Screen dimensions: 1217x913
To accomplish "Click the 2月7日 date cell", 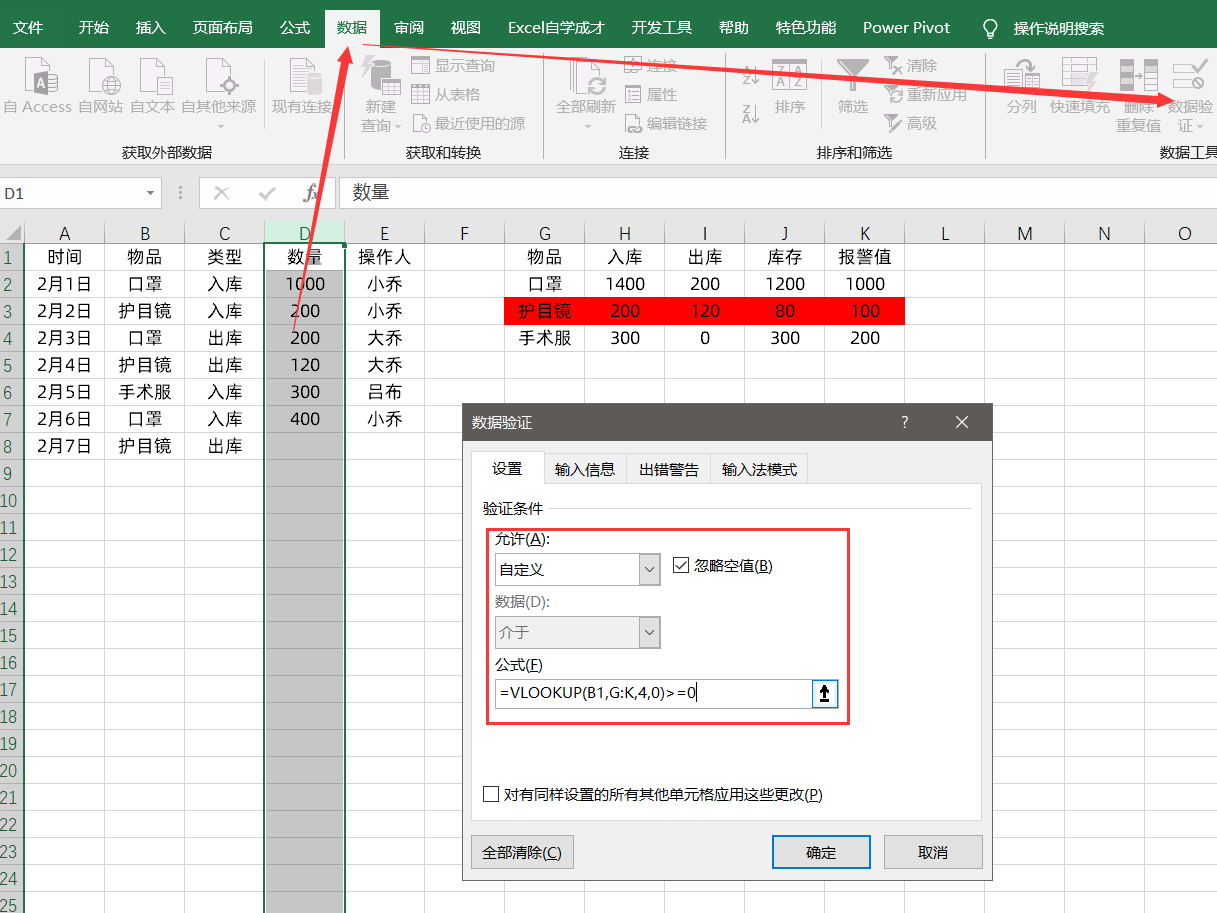I will pyautogui.click(x=64, y=446).
